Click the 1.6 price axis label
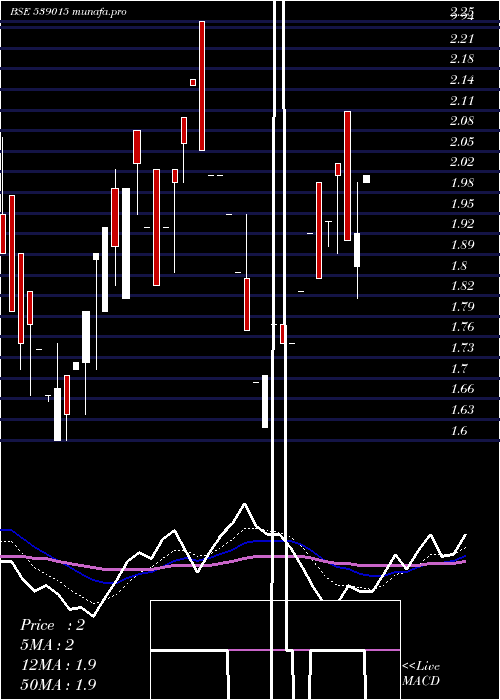This screenshot has width=500, height=700. pyautogui.click(x=459, y=431)
